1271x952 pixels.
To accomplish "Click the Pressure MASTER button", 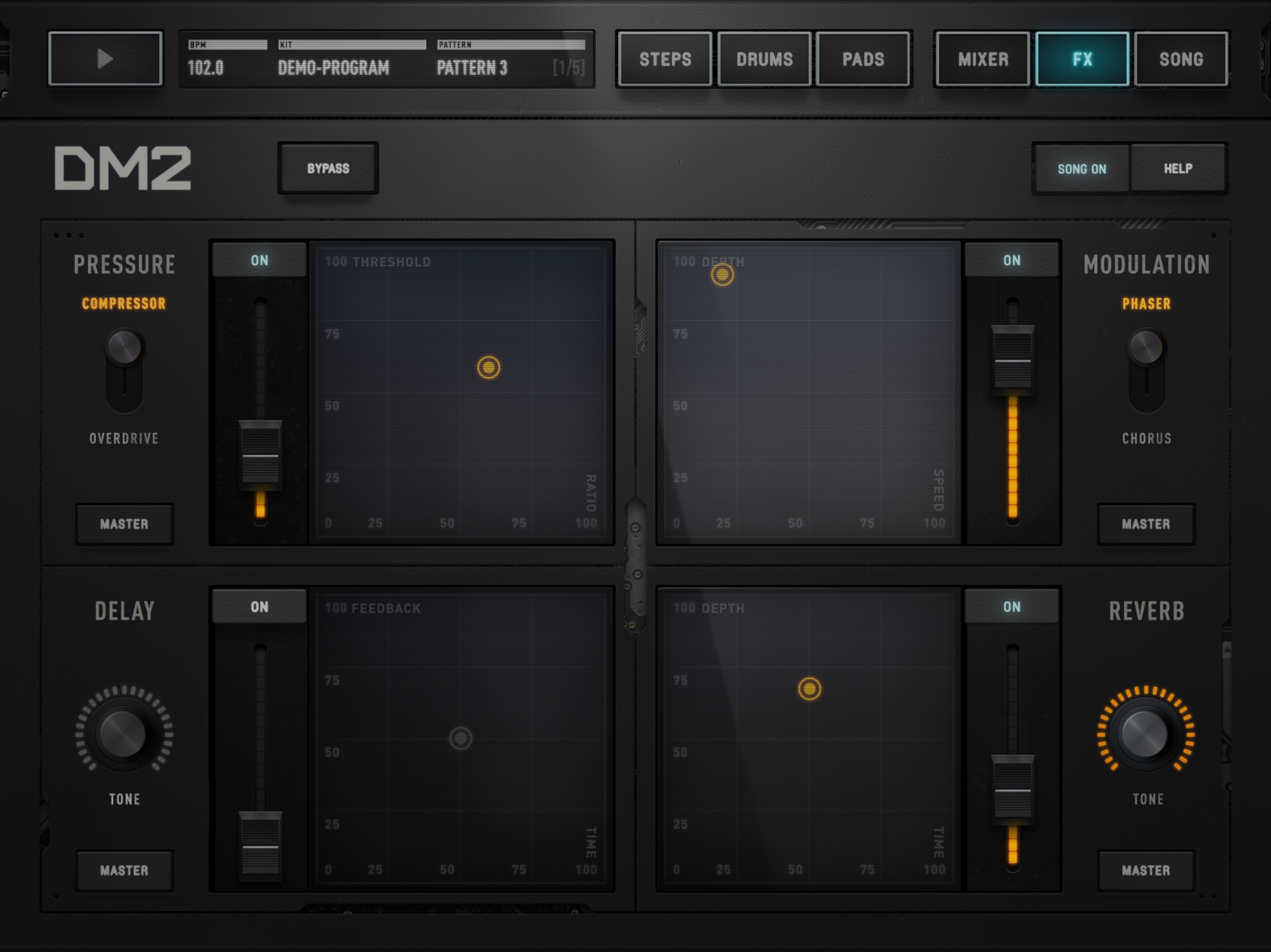I will (124, 524).
